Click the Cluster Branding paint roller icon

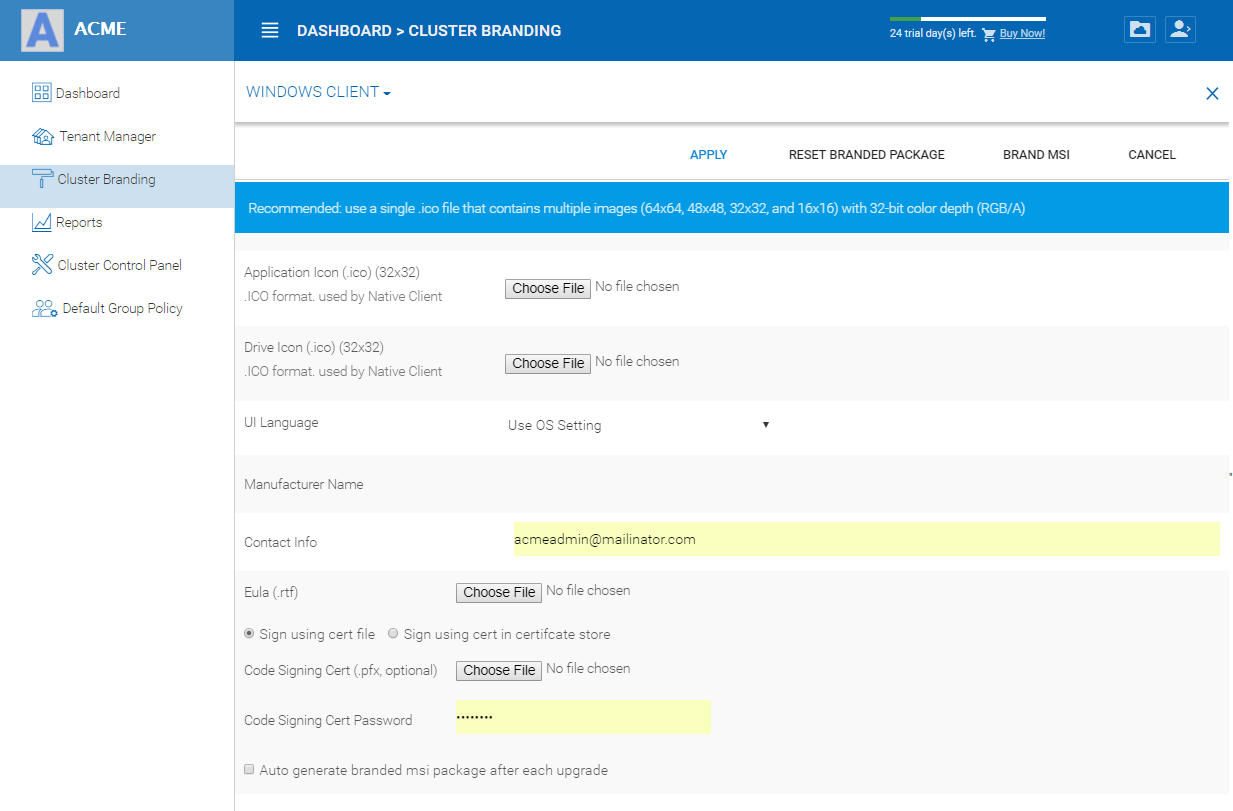point(43,179)
